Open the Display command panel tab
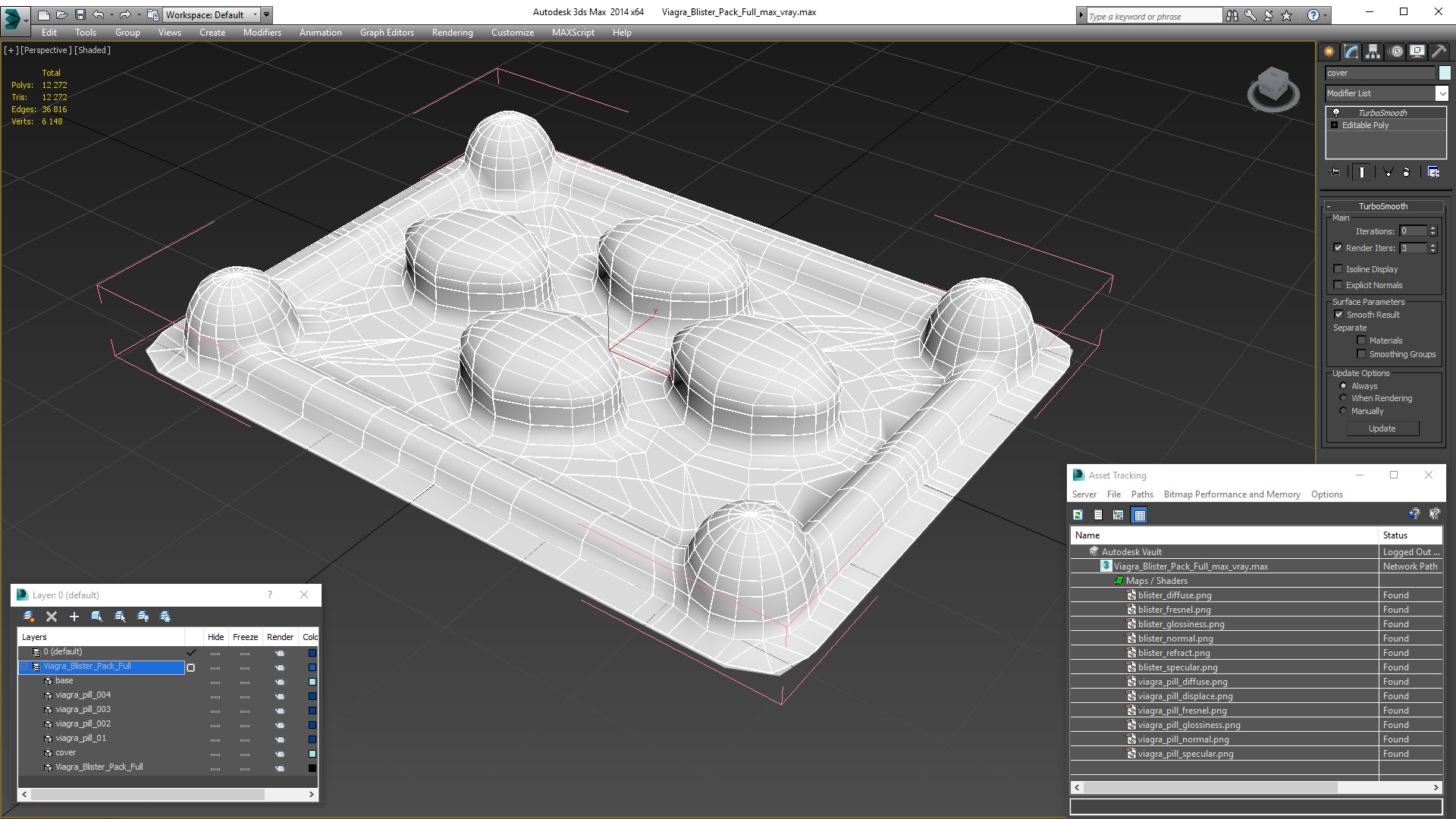The image size is (1456, 819). 1417,52
